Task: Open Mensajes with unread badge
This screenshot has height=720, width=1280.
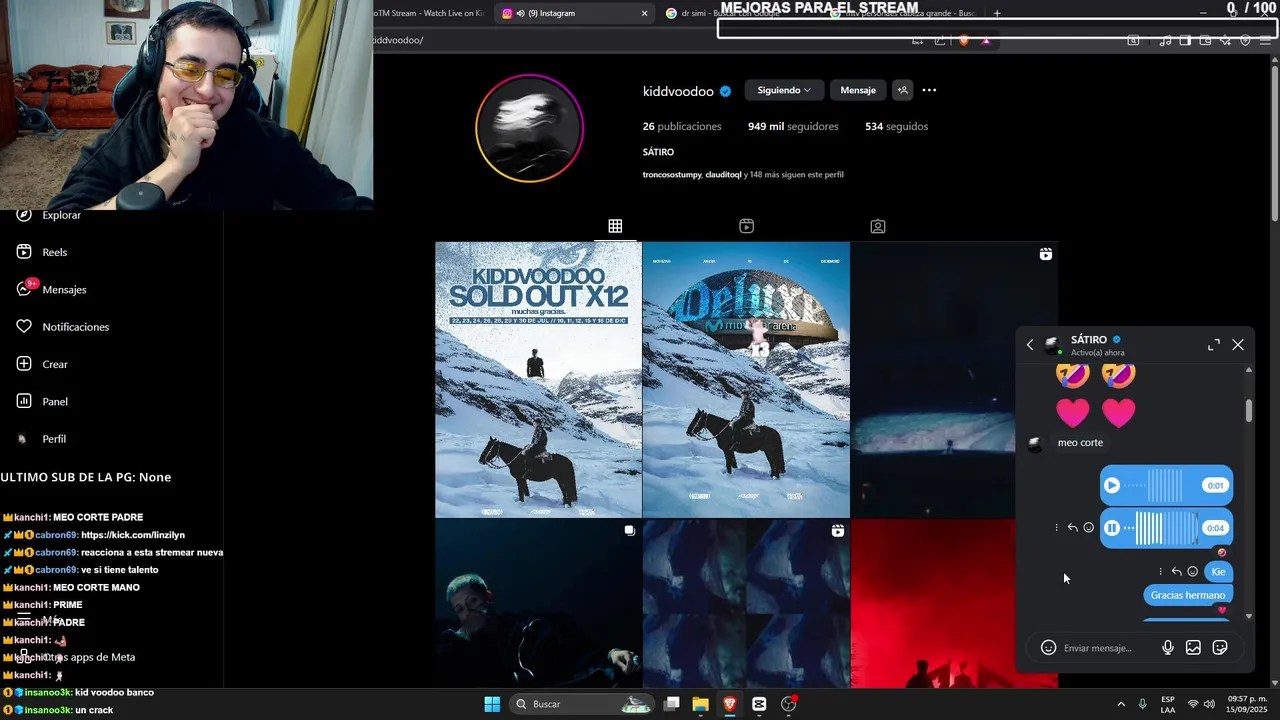Action: point(52,289)
